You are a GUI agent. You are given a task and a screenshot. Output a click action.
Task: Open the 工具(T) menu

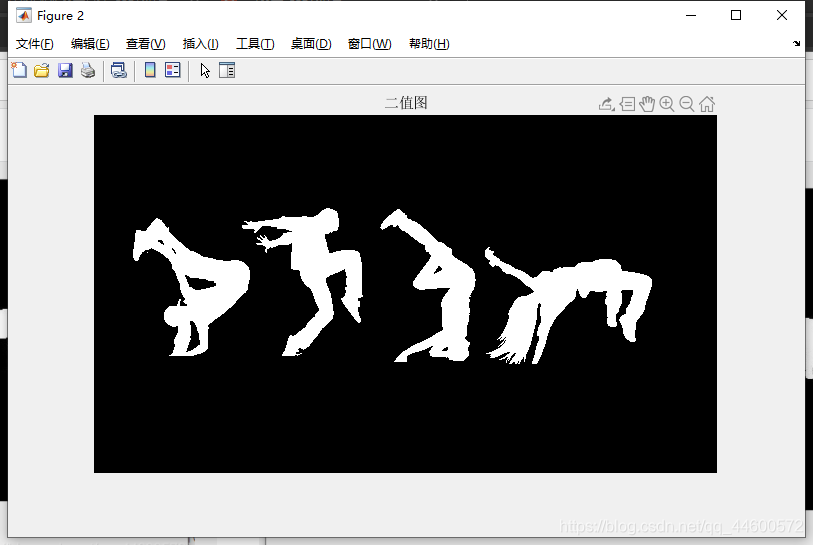point(255,44)
